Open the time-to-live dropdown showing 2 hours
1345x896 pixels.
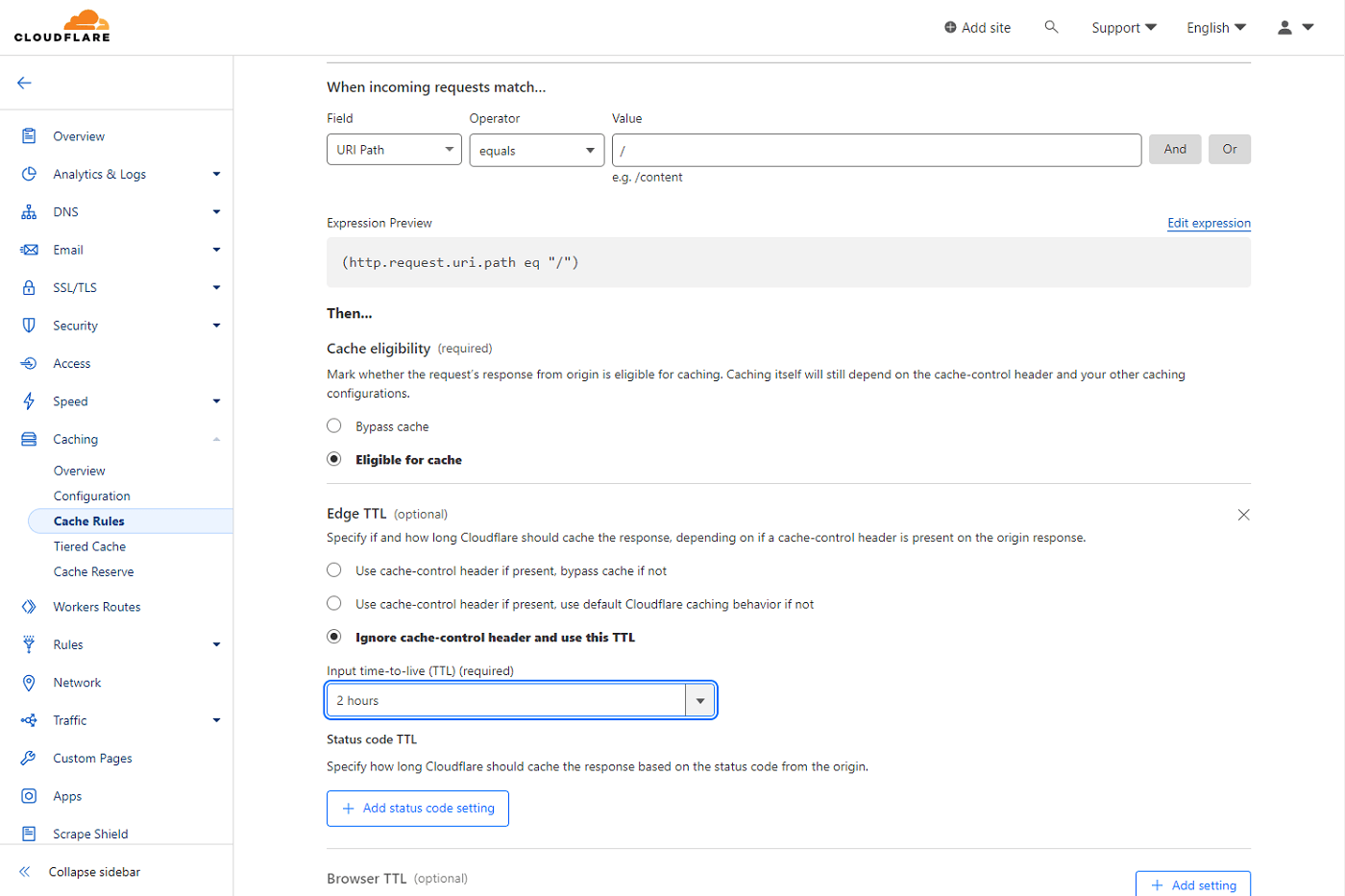click(x=700, y=699)
